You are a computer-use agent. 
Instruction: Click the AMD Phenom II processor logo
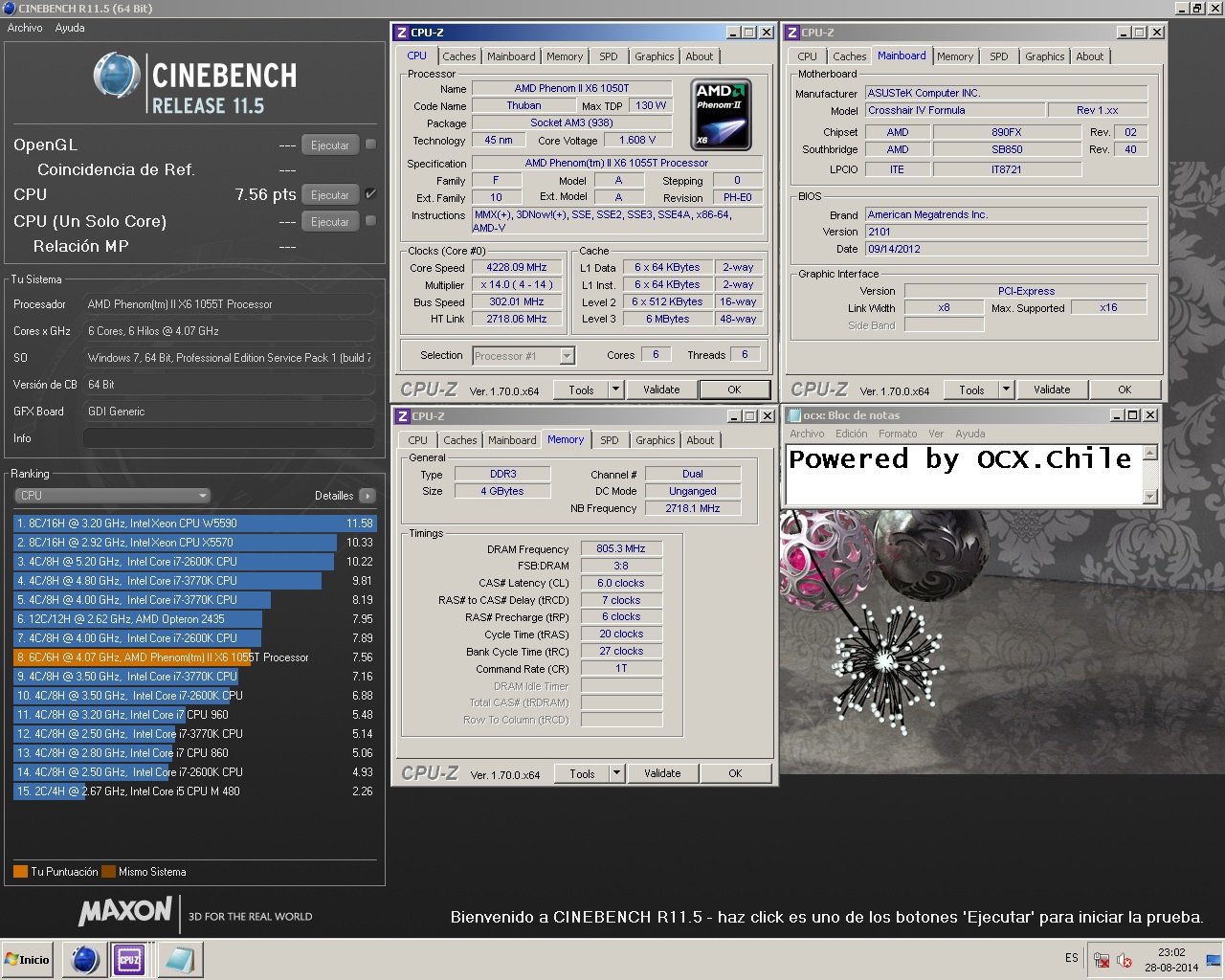721,114
